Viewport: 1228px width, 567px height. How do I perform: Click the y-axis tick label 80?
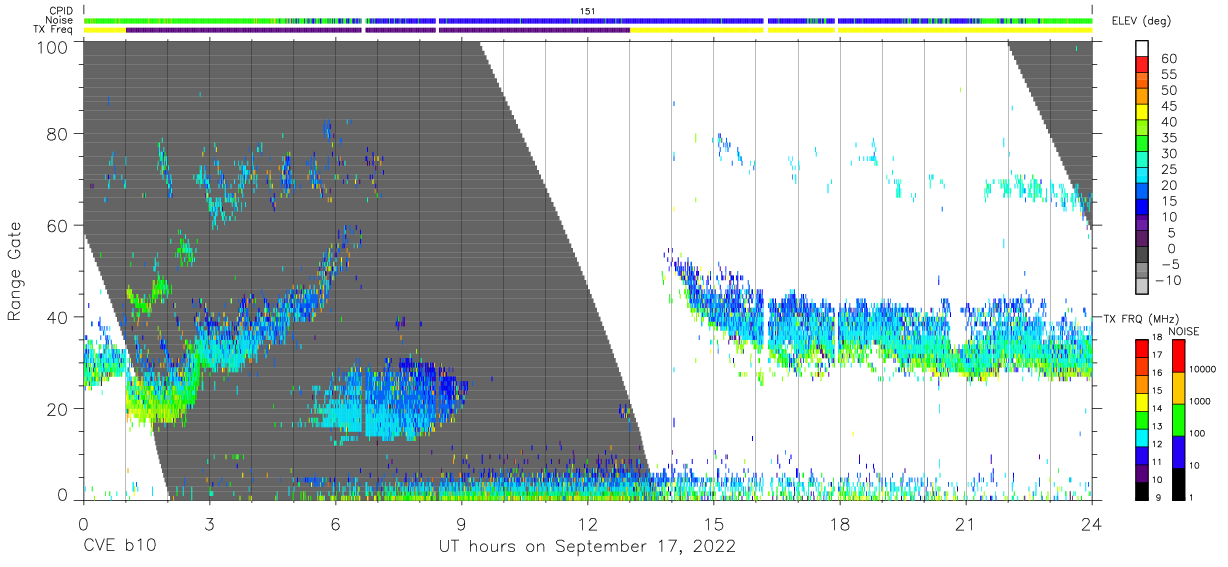point(57,133)
